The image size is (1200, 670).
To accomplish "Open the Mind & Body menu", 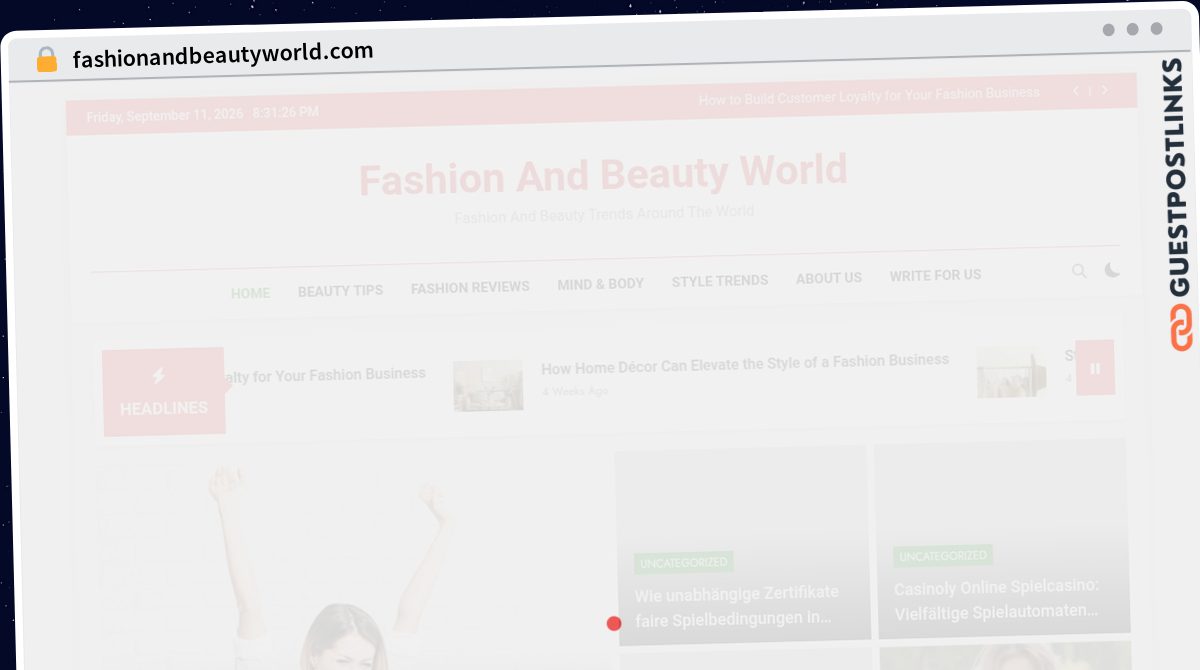I will click(x=600, y=284).
